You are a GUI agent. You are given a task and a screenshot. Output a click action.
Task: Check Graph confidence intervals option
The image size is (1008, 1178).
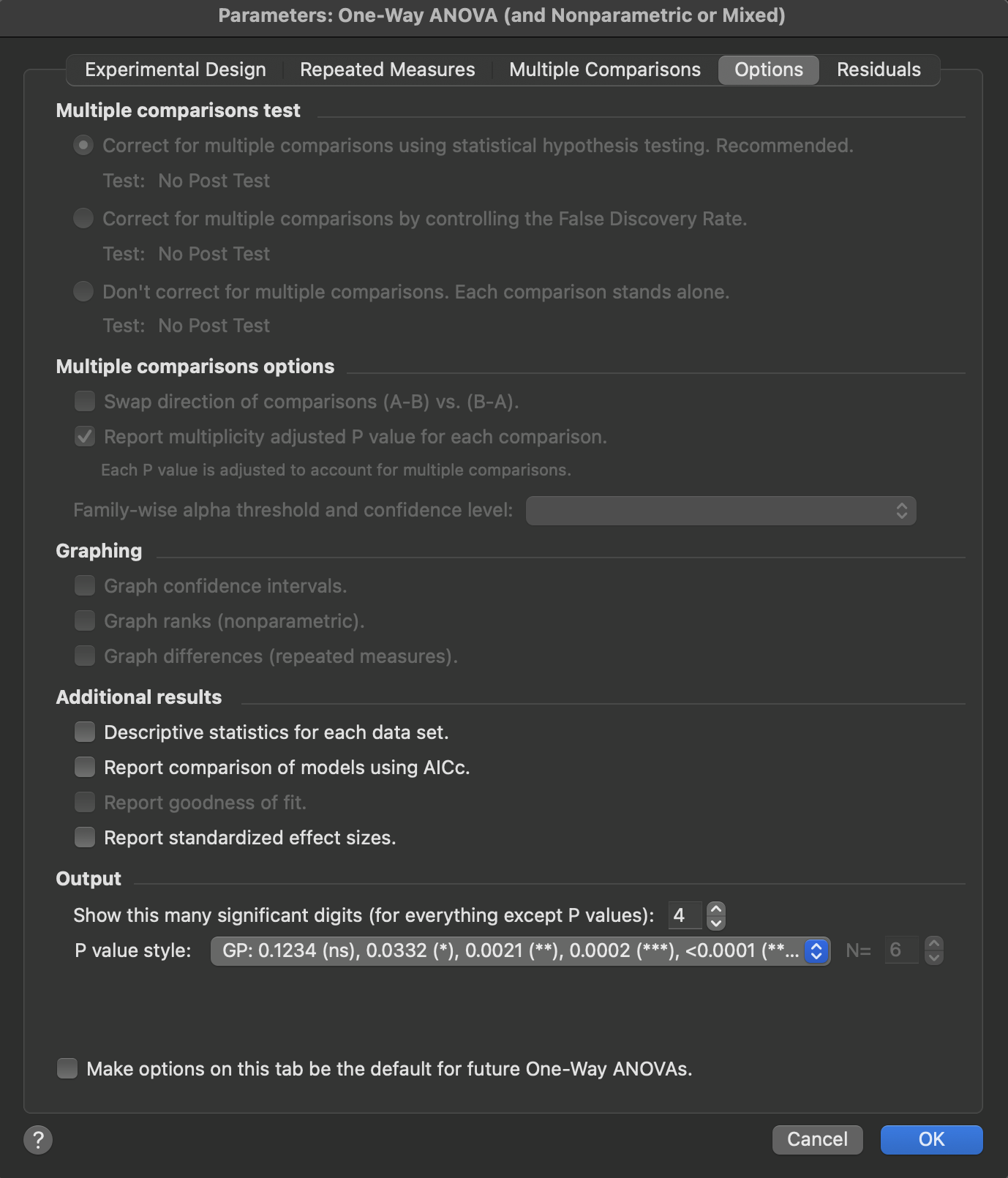pyautogui.click(x=85, y=585)
